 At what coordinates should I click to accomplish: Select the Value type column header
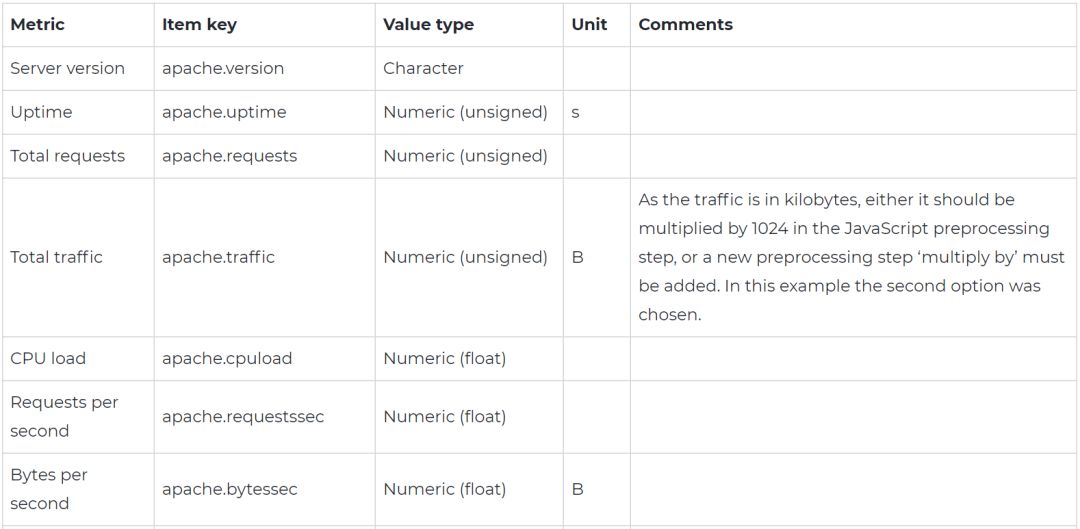pyautogui.click(x=428, y=25)
